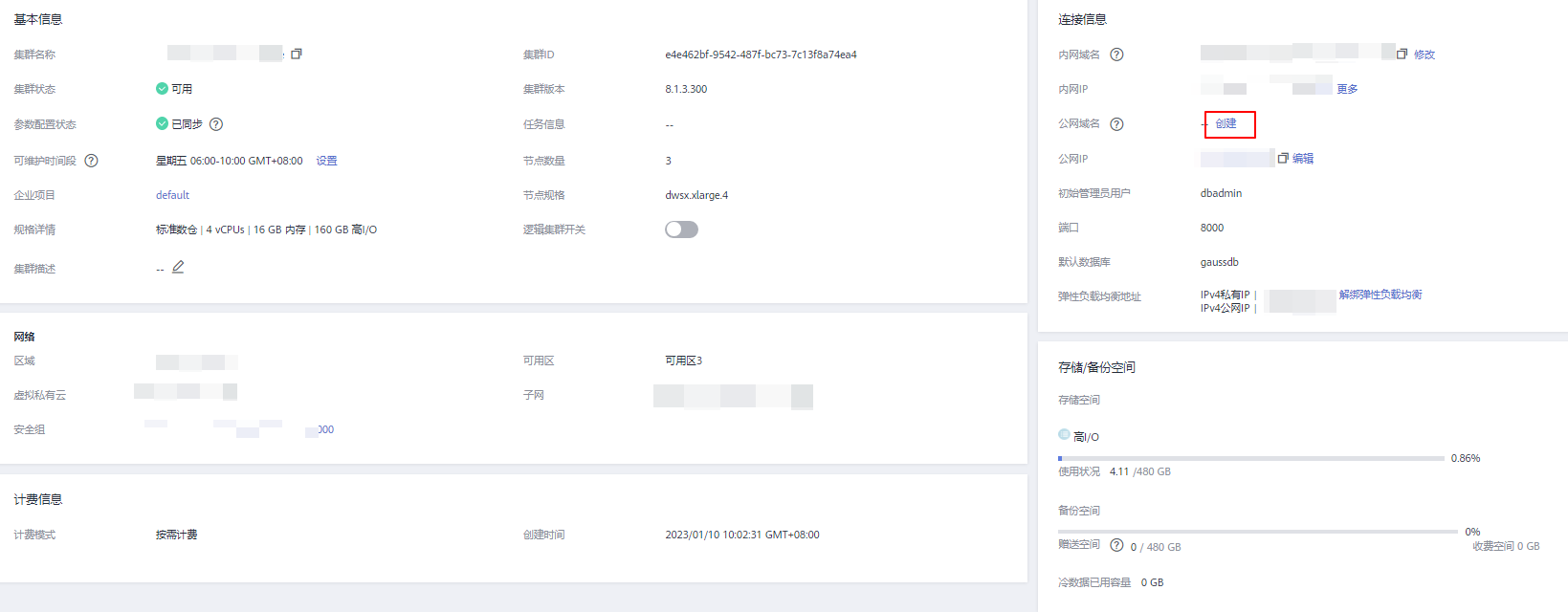Viewport: 1568px width, 612px height.
Task: Copy the 公网IP value with the copy icon
Action: pyautogui.click(x=1283, y=158)
